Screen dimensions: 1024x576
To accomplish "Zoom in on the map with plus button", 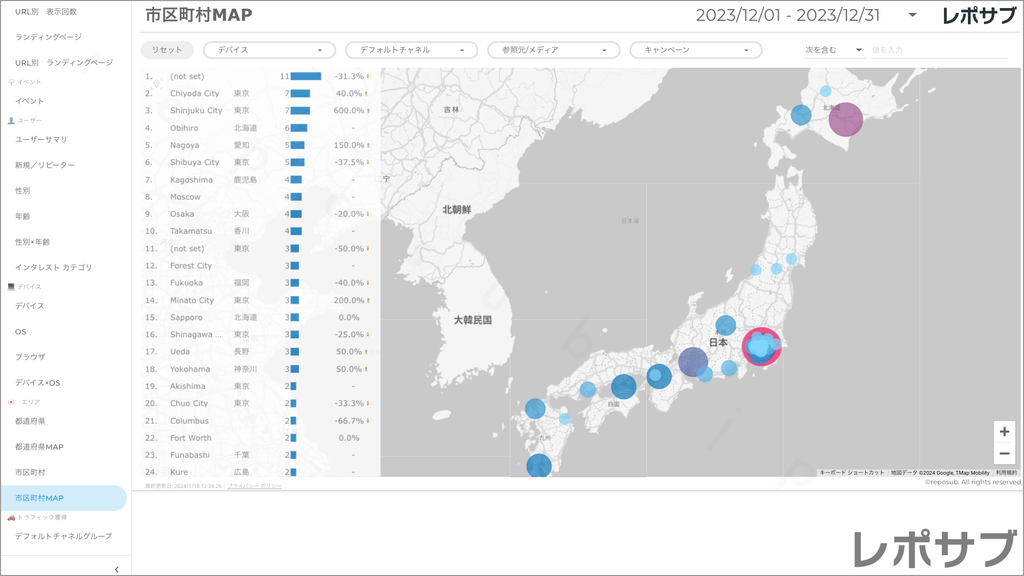I will [1004, 432].
